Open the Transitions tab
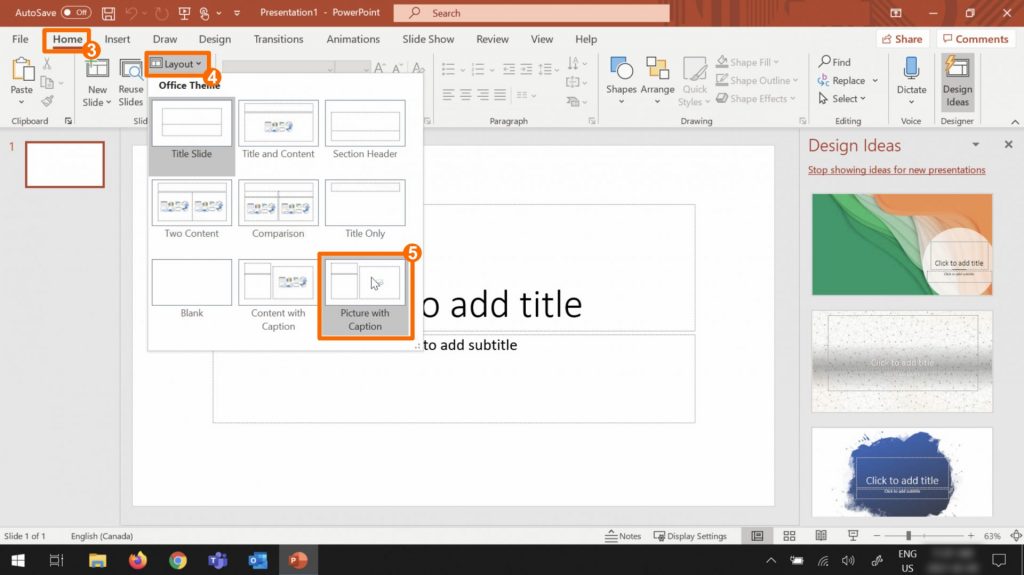The height and width of the screenshot is (575, 1024). [x=278, y=39]
